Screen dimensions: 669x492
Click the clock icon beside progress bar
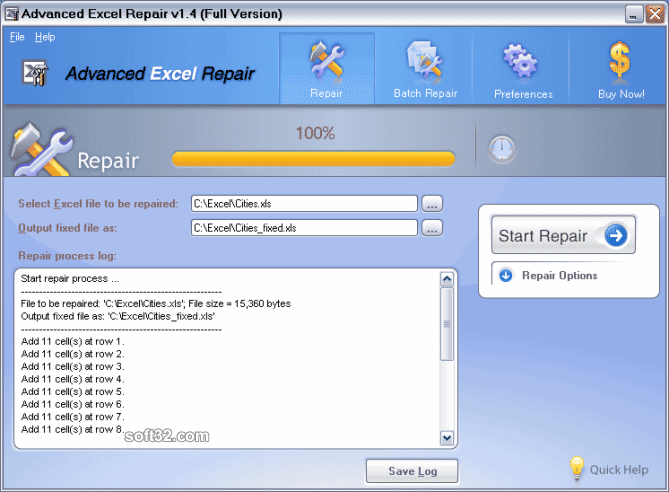point(502,149)
